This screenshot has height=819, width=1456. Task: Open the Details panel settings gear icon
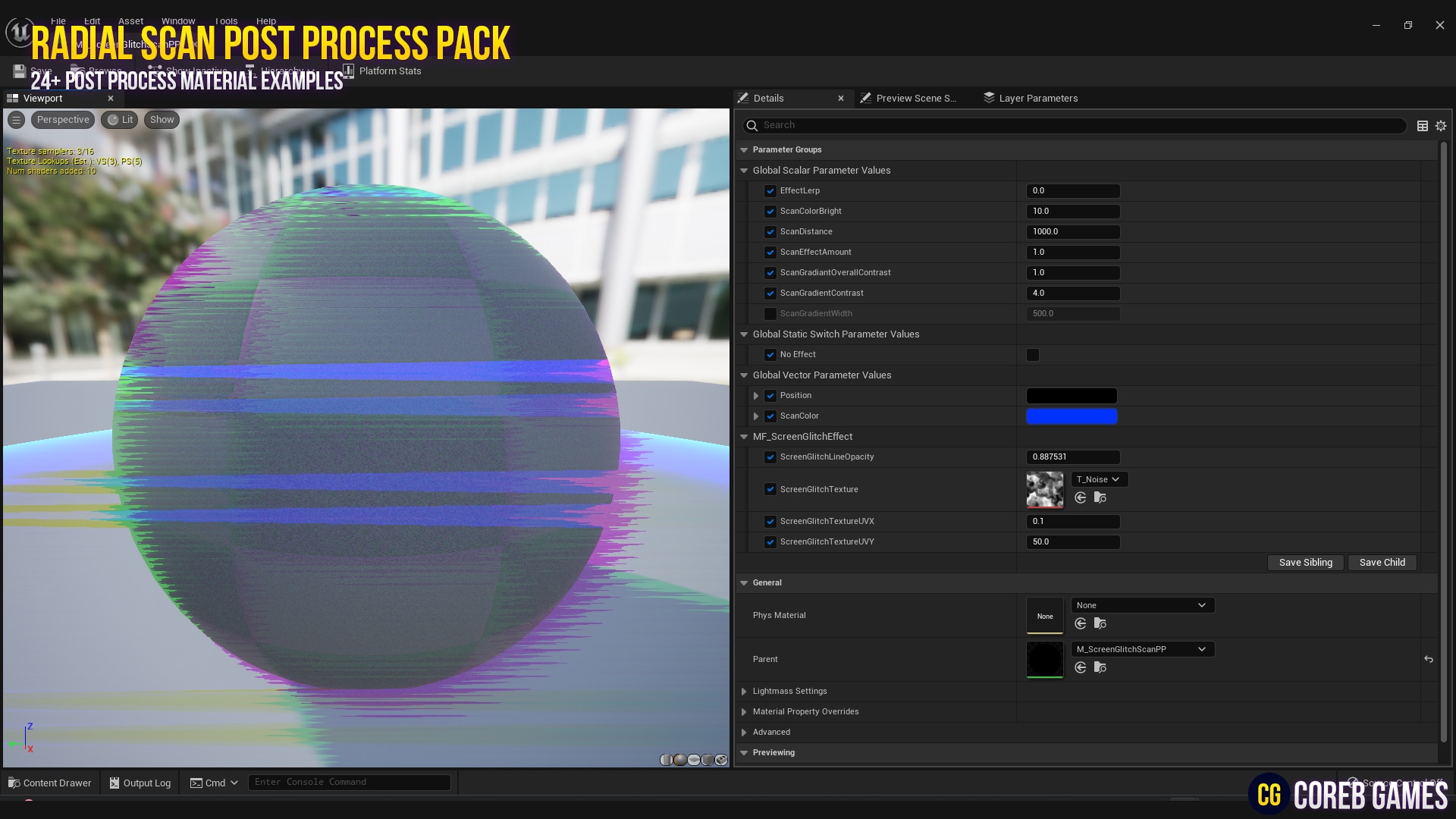(1440, 125)
